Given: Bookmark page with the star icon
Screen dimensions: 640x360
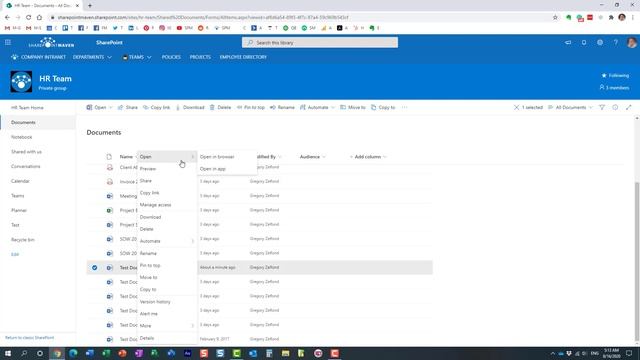Looking at the screenshot, I should click(555, 18).
